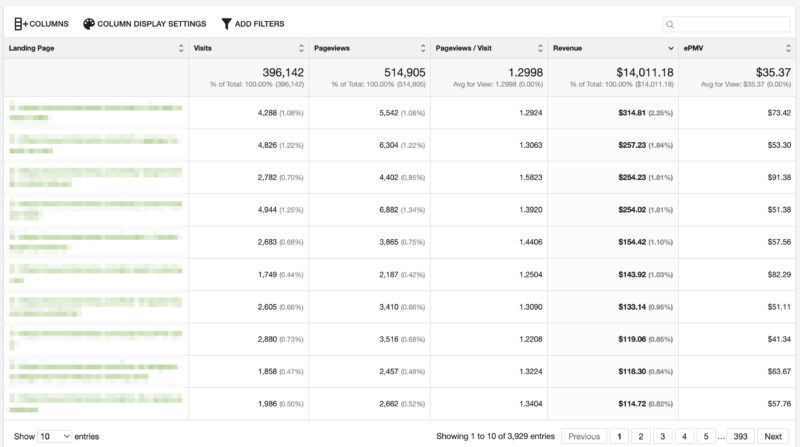
Task: Go to page 3 of results
Action: point(662,436)
